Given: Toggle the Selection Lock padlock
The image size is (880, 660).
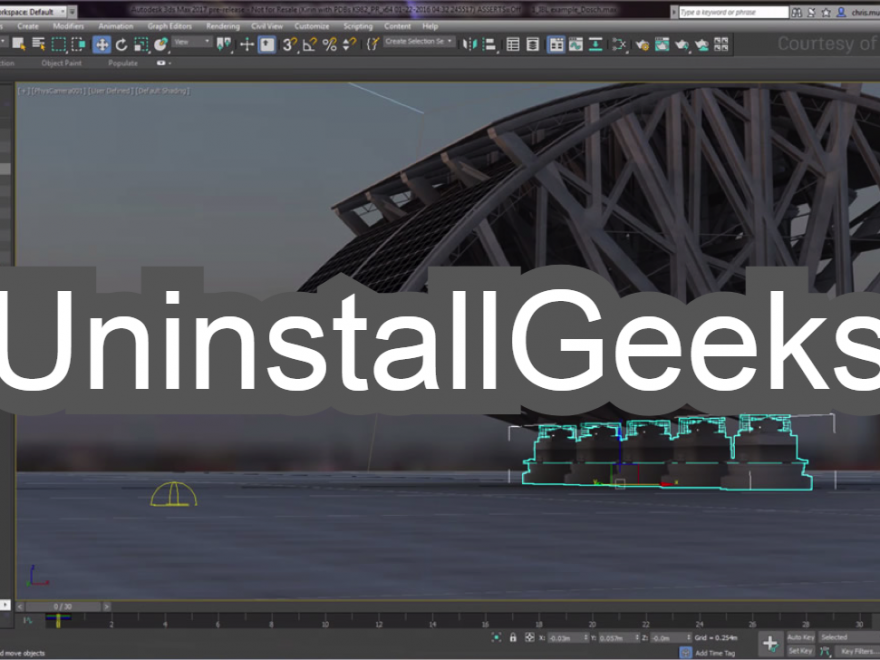Looking at the screenshot, I should point(512,638).
